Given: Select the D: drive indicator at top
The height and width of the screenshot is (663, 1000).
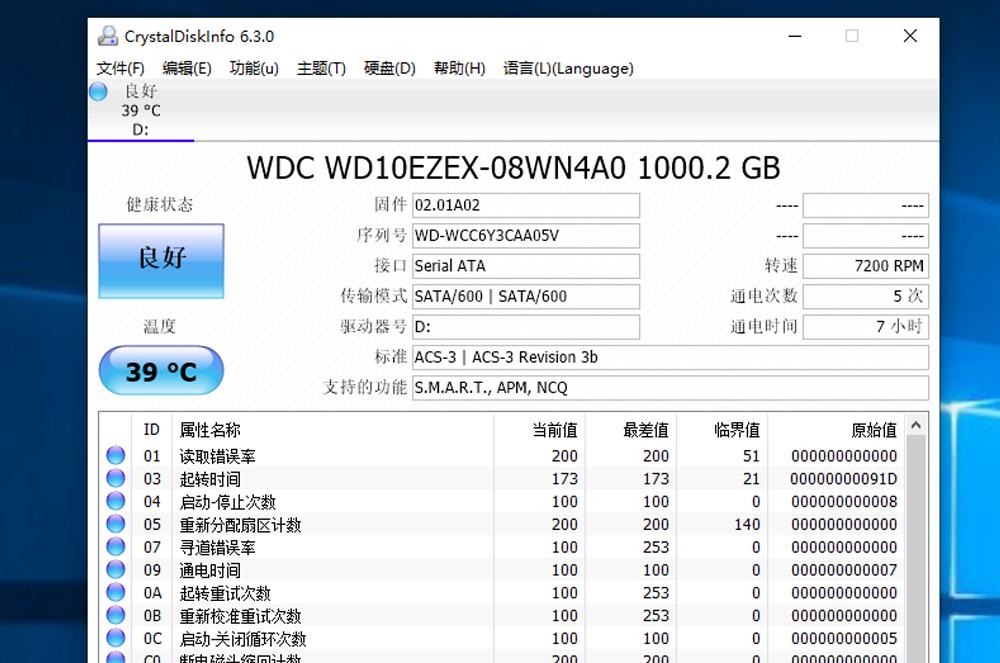Looking at the screenshot, I should pyautogui.click(x=140, y=110).
